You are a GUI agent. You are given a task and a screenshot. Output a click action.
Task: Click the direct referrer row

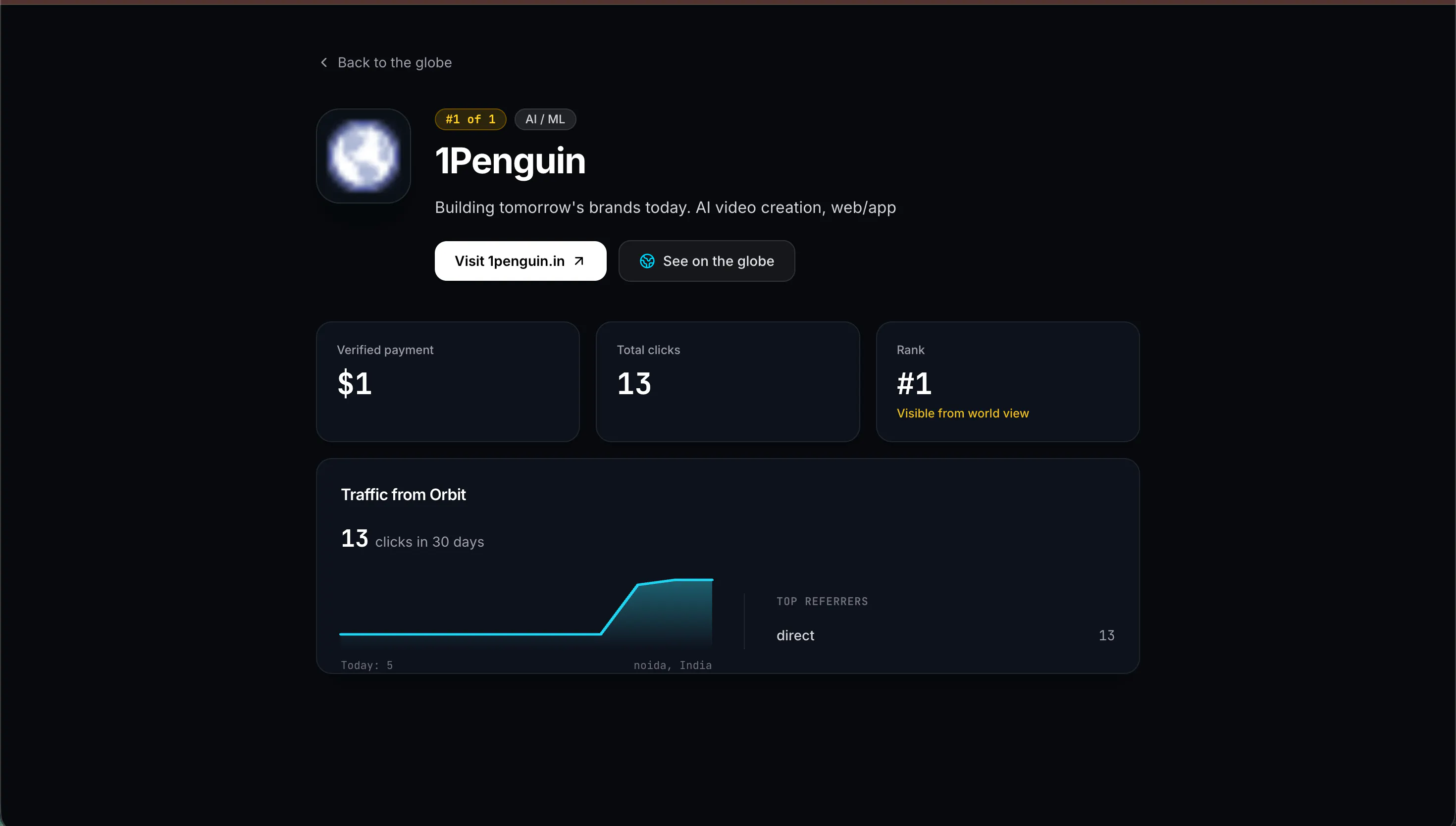pyautogui.click(x=945, y=635)
